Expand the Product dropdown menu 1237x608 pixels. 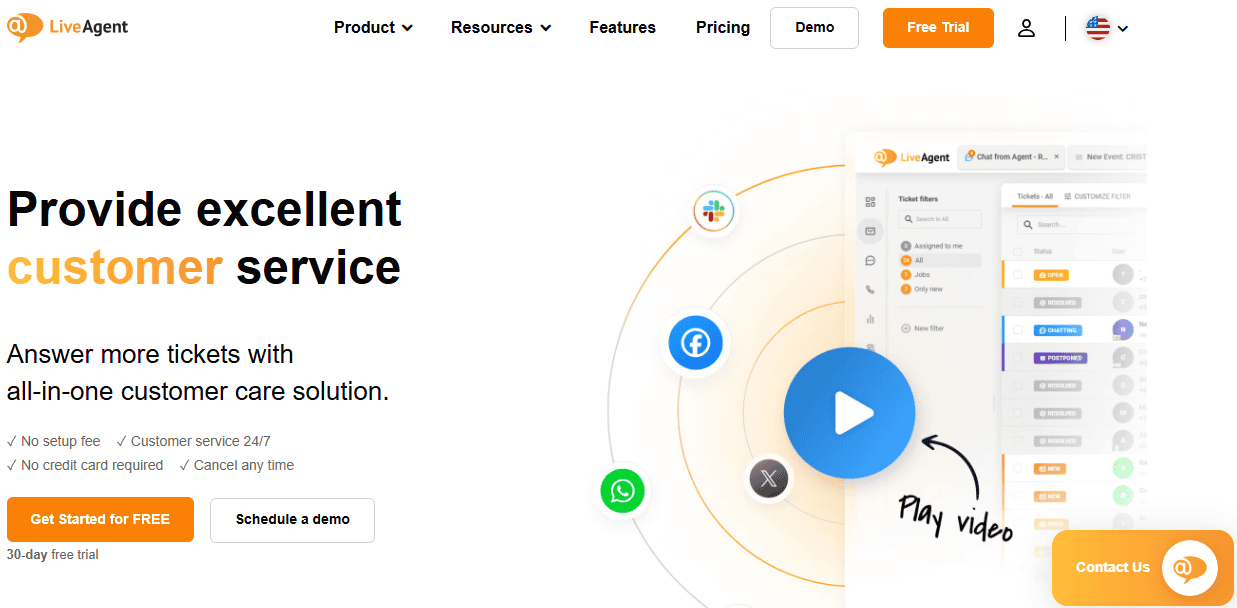(x=372, y=28)
